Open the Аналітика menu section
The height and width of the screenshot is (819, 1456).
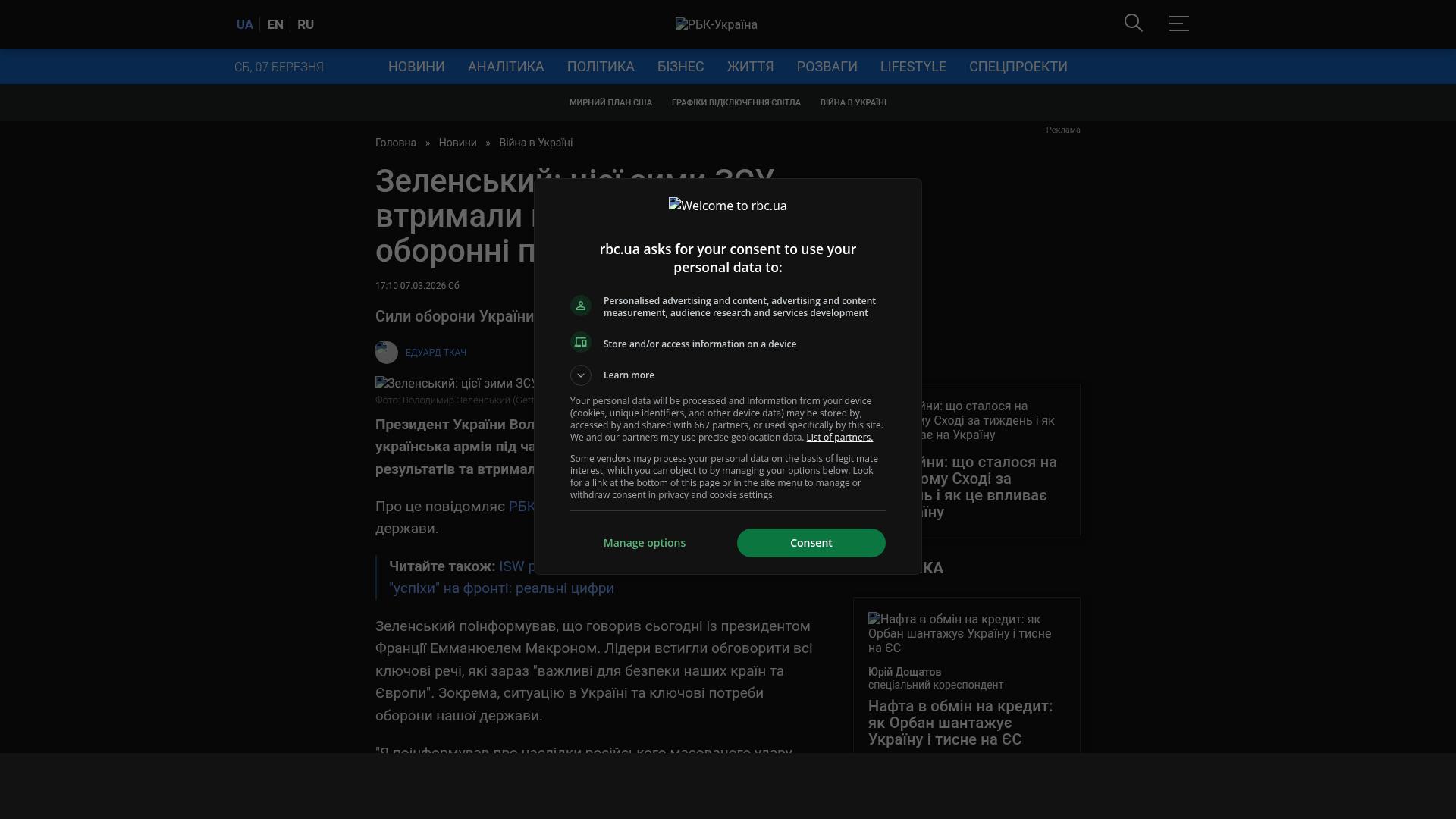click(506, 67)
